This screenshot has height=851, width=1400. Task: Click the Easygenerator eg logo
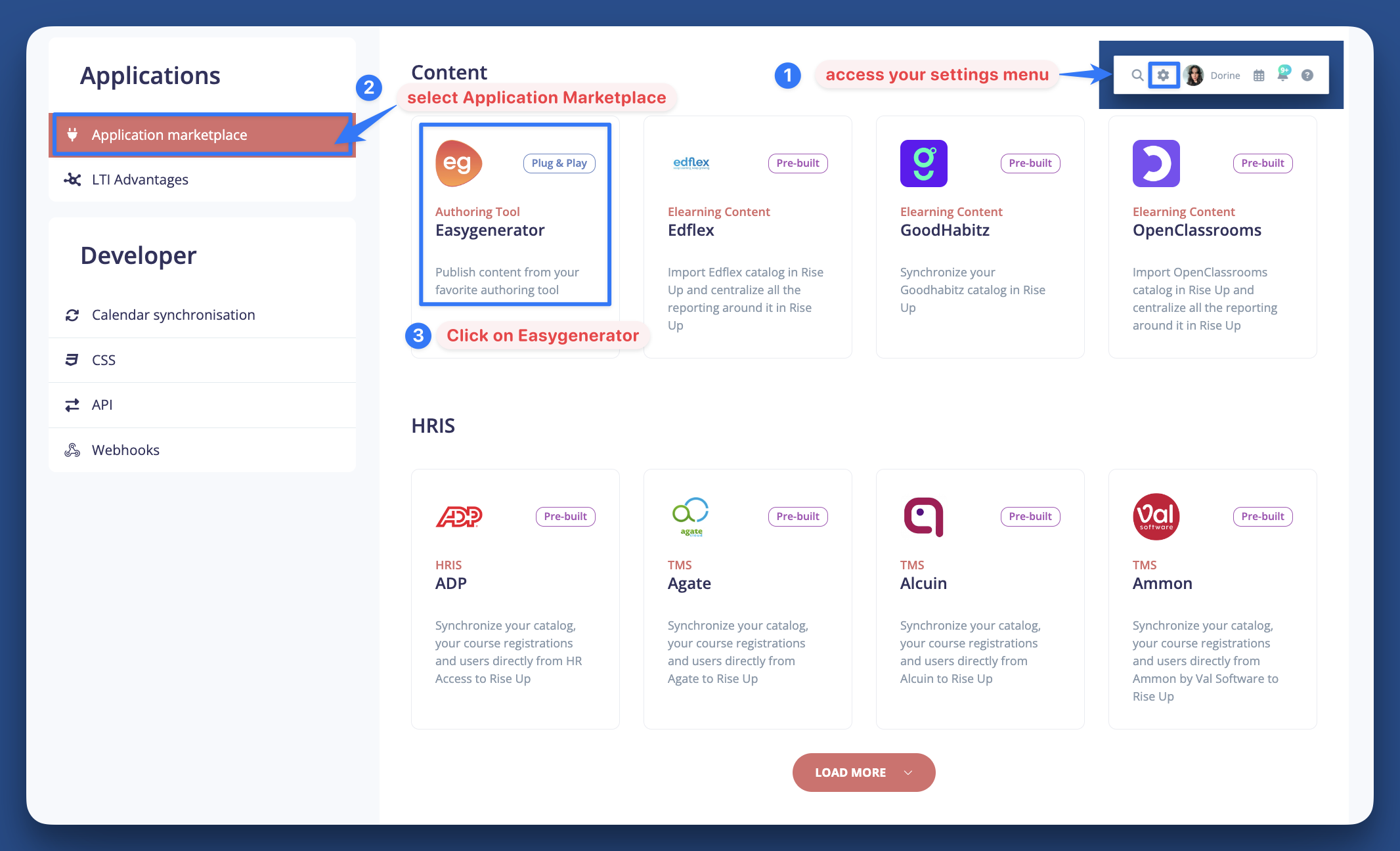pyautogui.click(x=458, y=163)
